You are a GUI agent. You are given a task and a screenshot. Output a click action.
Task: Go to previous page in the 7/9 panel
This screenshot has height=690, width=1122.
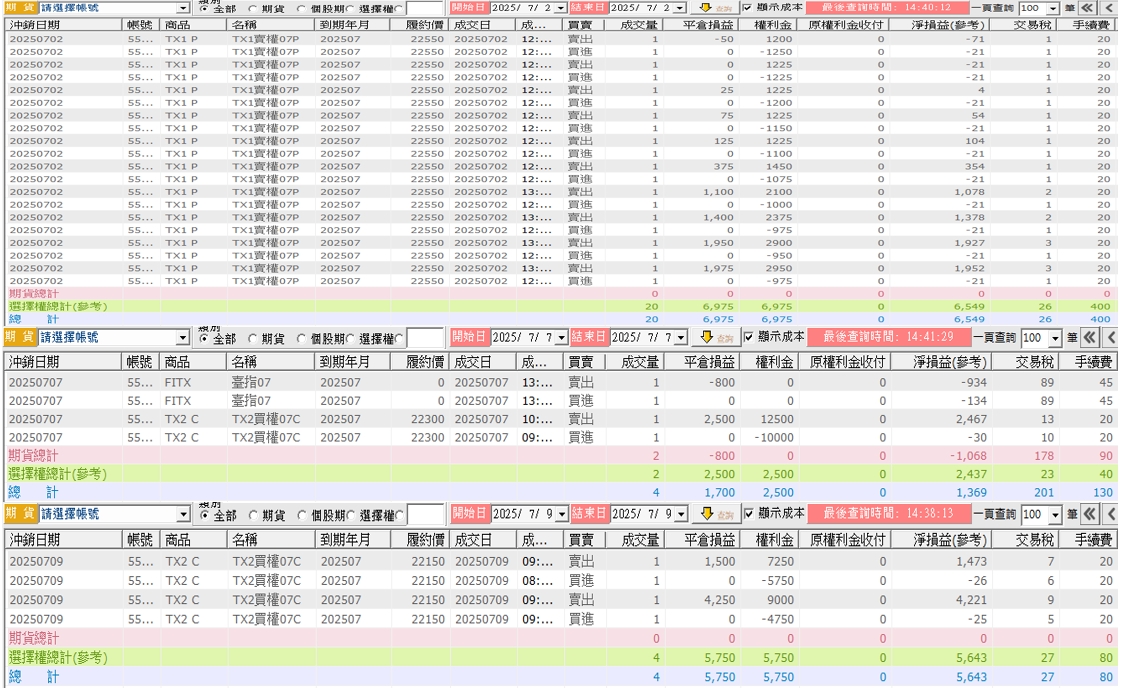tap(1111, 513)
